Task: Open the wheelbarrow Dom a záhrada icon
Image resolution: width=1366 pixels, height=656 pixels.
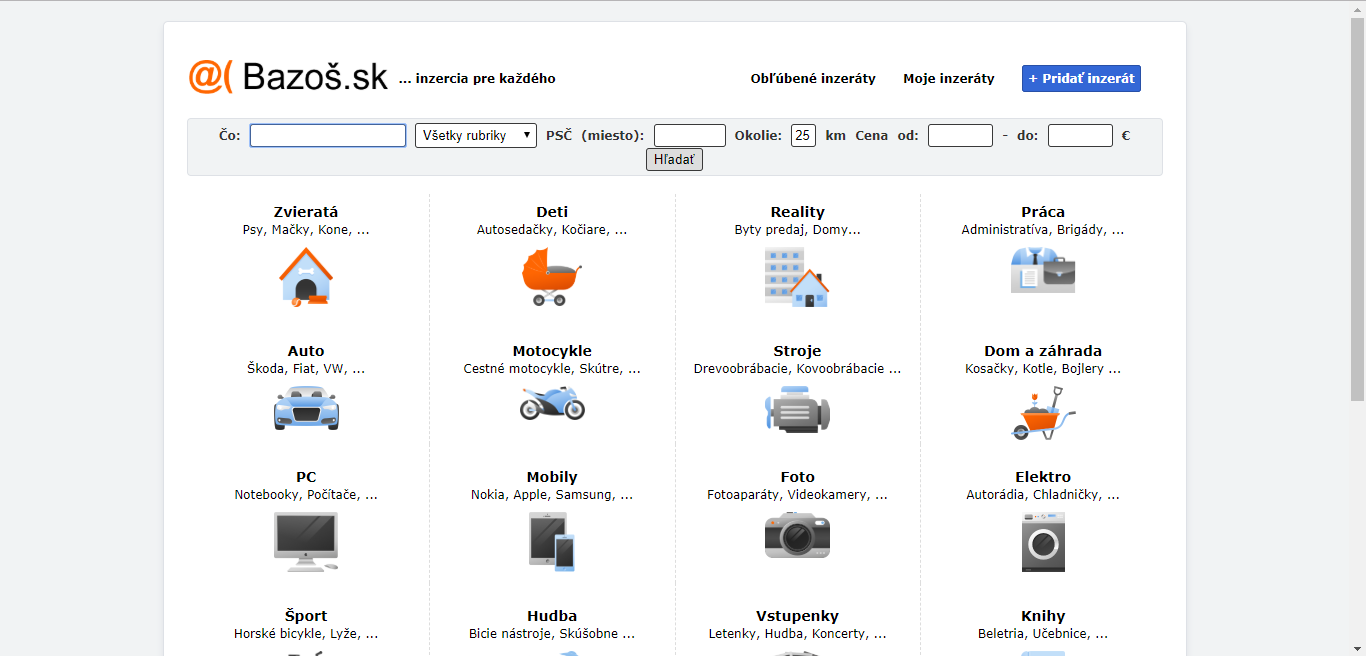Action: tap(1043, 413)
